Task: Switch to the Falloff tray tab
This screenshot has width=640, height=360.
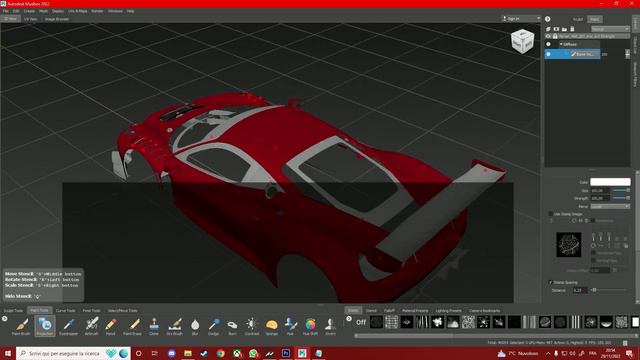Action: (x=389, y=311)
